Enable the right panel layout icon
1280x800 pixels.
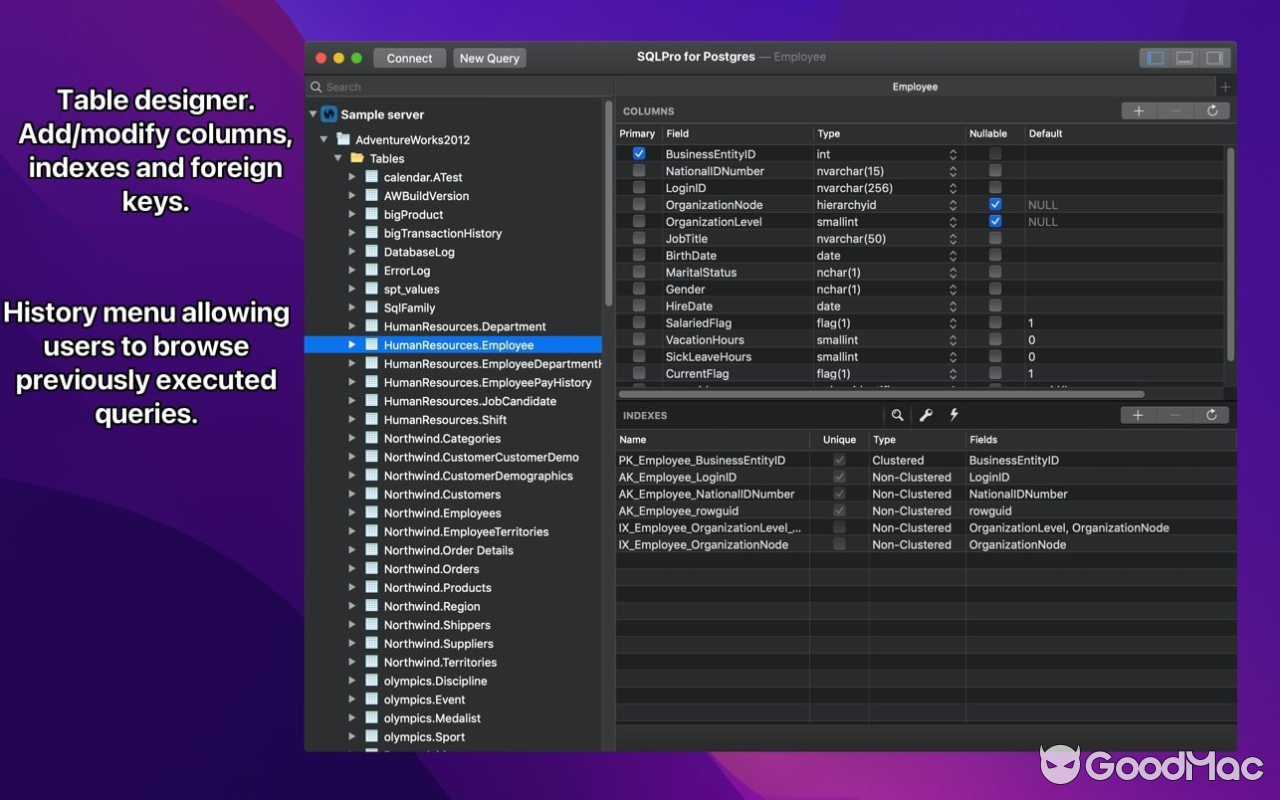(1214, 57)
